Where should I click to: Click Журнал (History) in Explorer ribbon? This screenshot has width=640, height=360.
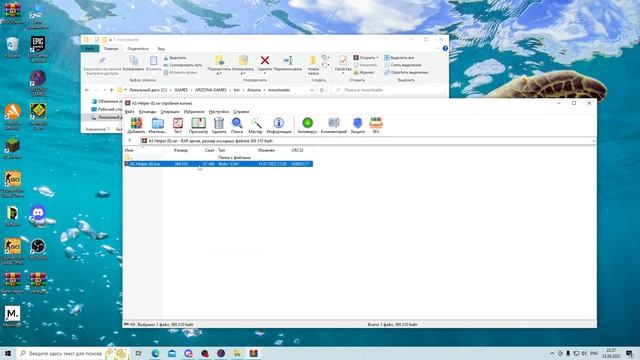pyautogui.click(x=364, y=72)
